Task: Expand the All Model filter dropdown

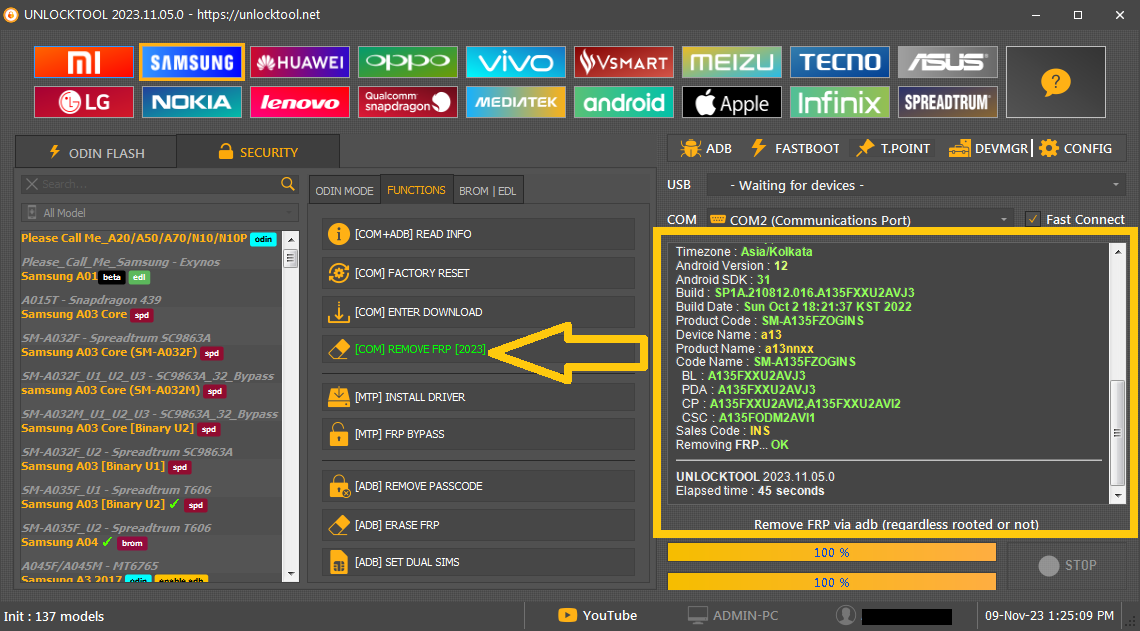Action: pyautogui.click(x=159, y=213)
